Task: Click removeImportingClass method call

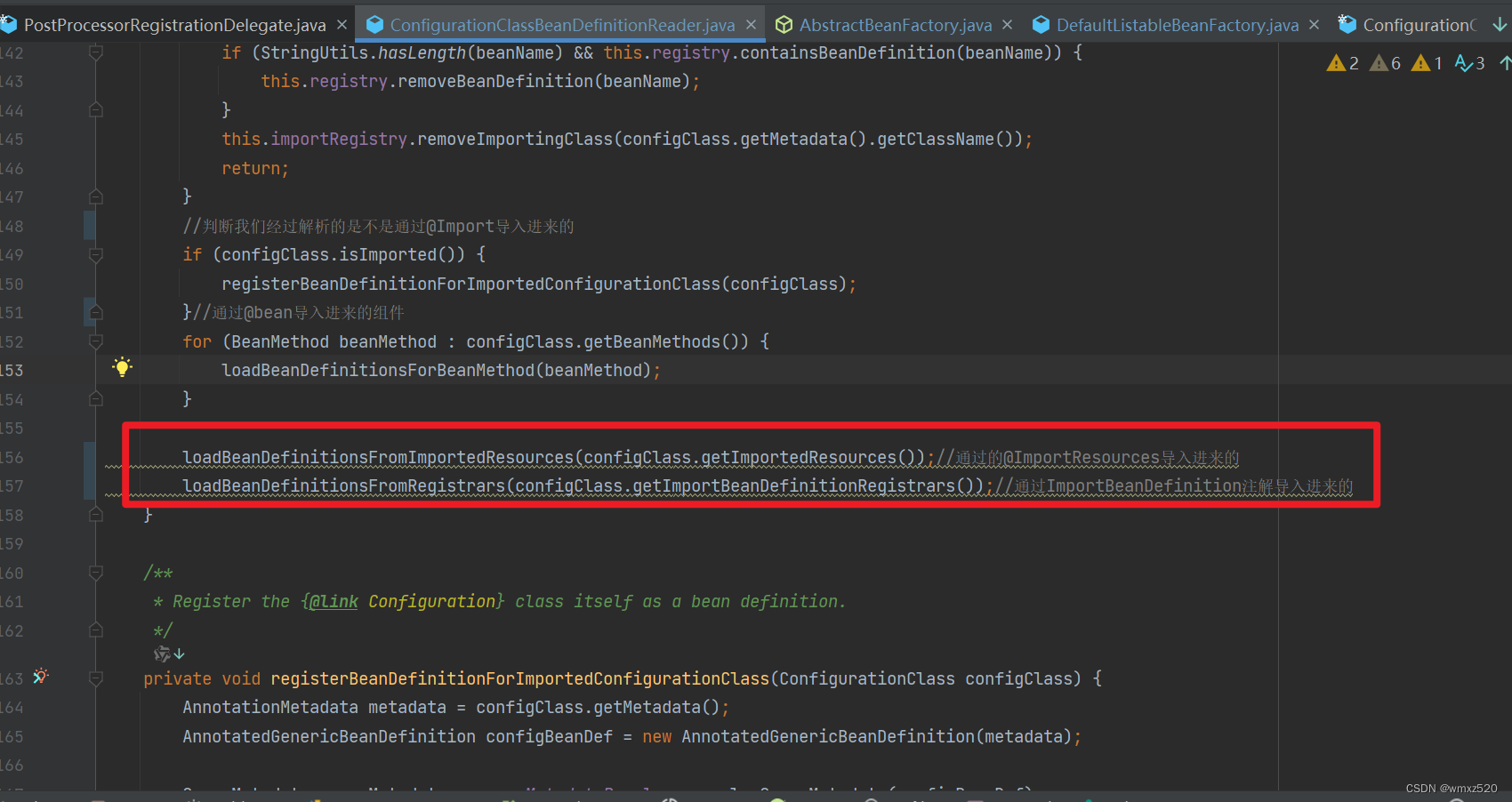Action: 515,139
